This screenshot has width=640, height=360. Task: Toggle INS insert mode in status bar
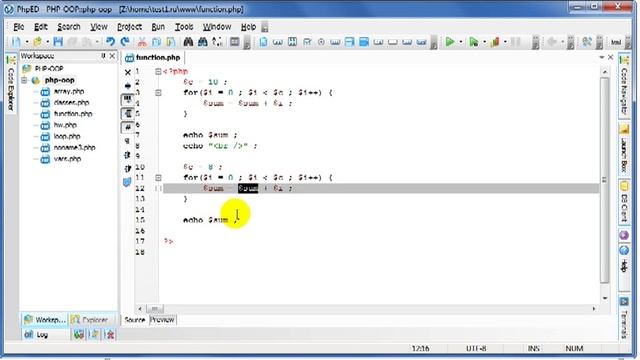[x=533, y=348]
